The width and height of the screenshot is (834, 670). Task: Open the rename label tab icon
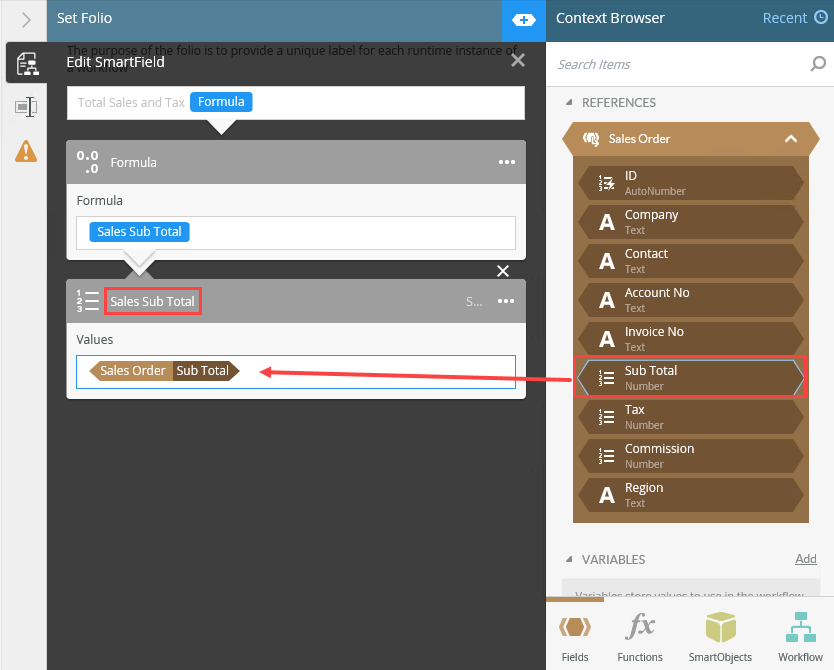click(x=26, y=107)
